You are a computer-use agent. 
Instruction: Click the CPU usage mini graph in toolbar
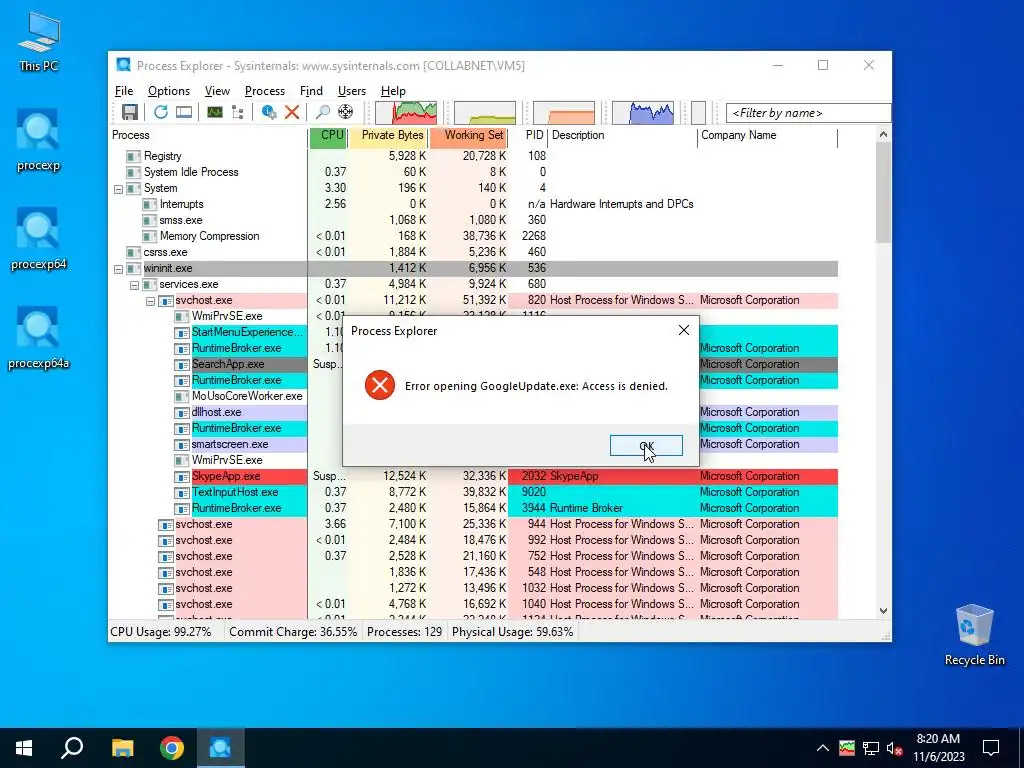(406, 112)
